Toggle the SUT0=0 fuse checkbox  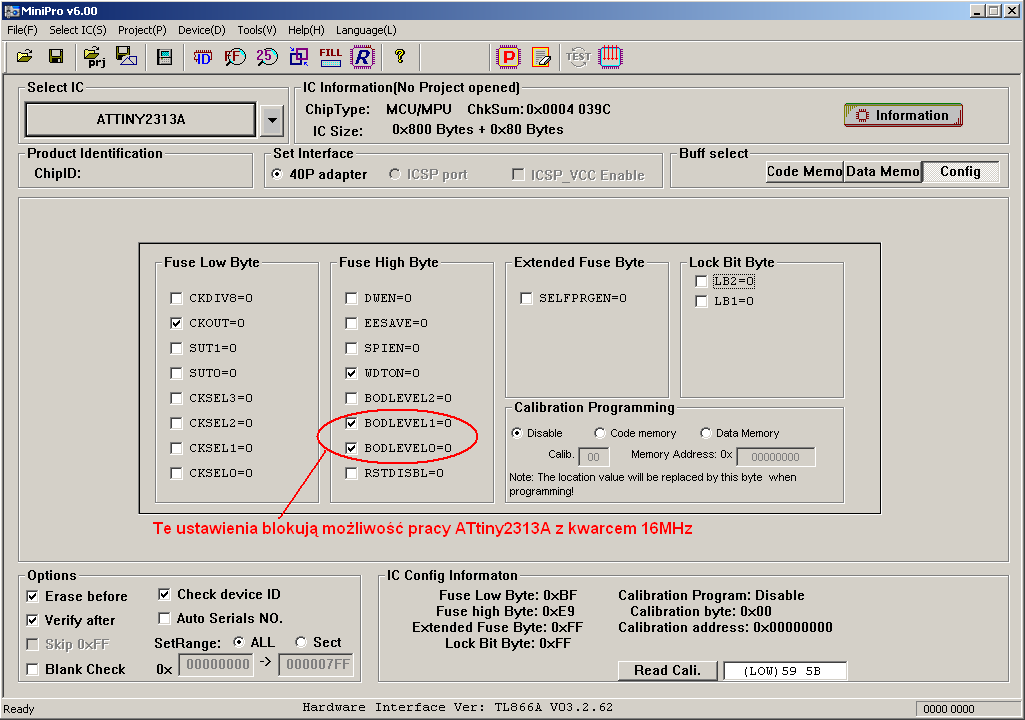point(176,373)
